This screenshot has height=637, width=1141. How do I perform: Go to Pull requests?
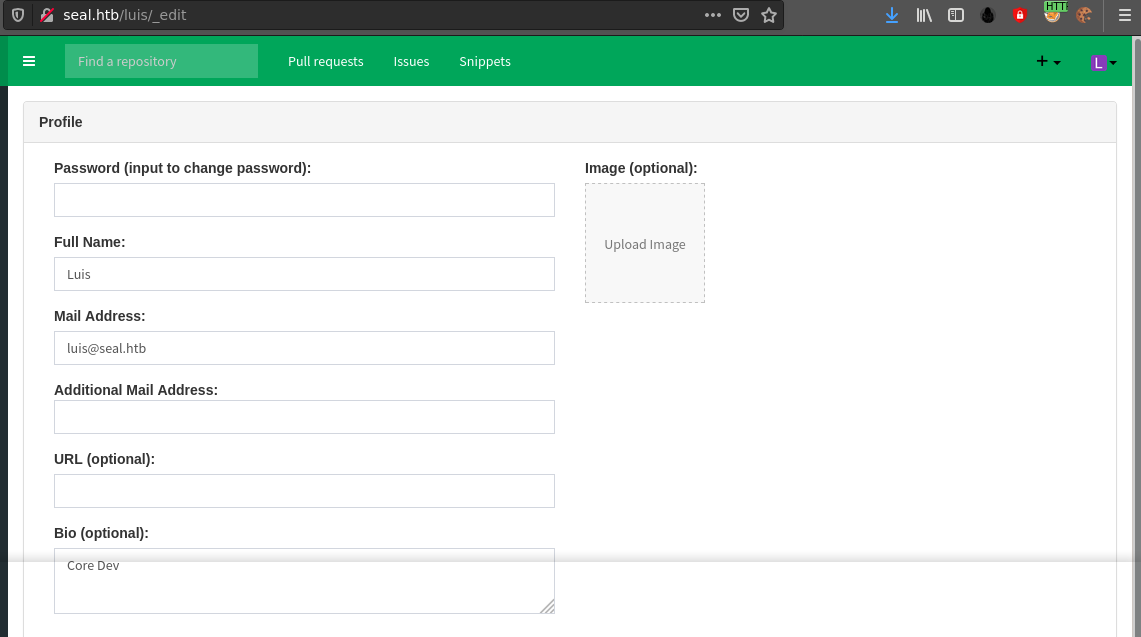[325, 61]
